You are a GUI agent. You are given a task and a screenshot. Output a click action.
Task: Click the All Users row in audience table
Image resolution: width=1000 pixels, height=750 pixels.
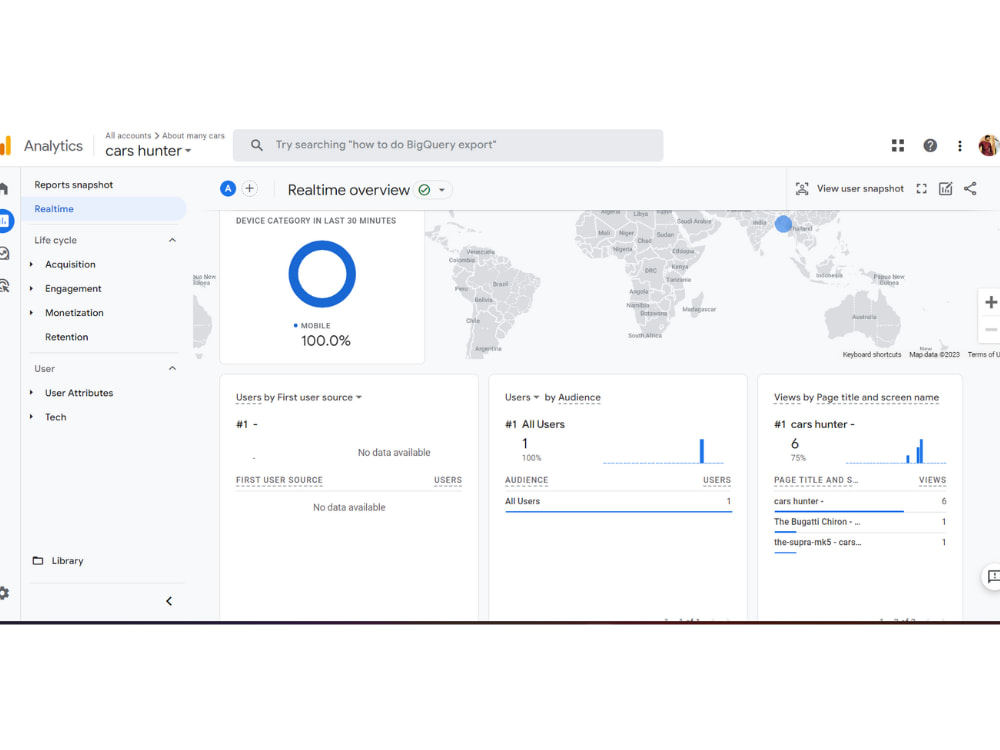pos(618,501)
